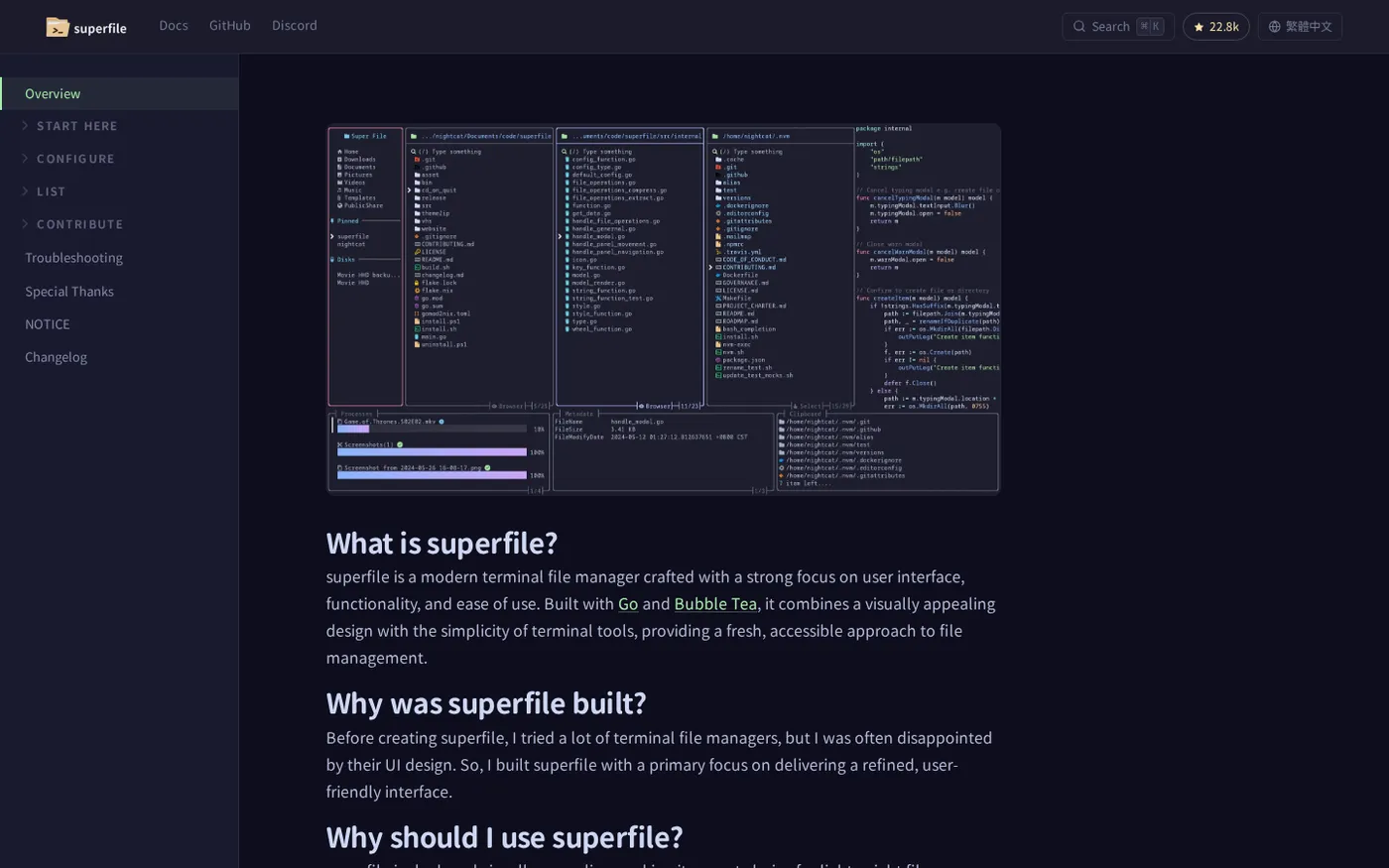Open the 繁體中文 language selector
This screenshot has height=868, width=1389.
pyautogui.click(x=1300, y=27)
